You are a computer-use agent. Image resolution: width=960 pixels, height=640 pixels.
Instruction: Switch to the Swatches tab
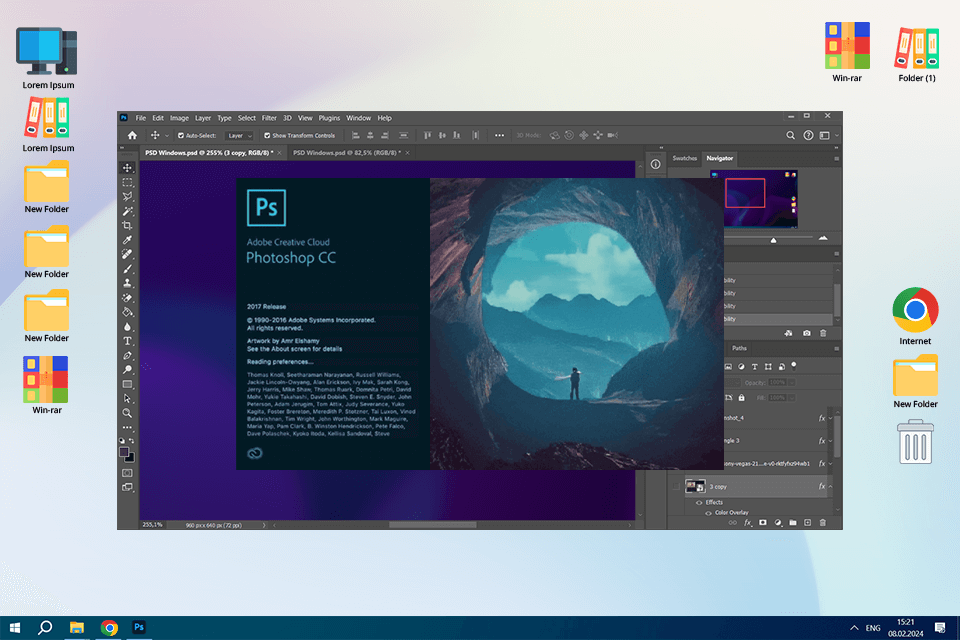684,159
